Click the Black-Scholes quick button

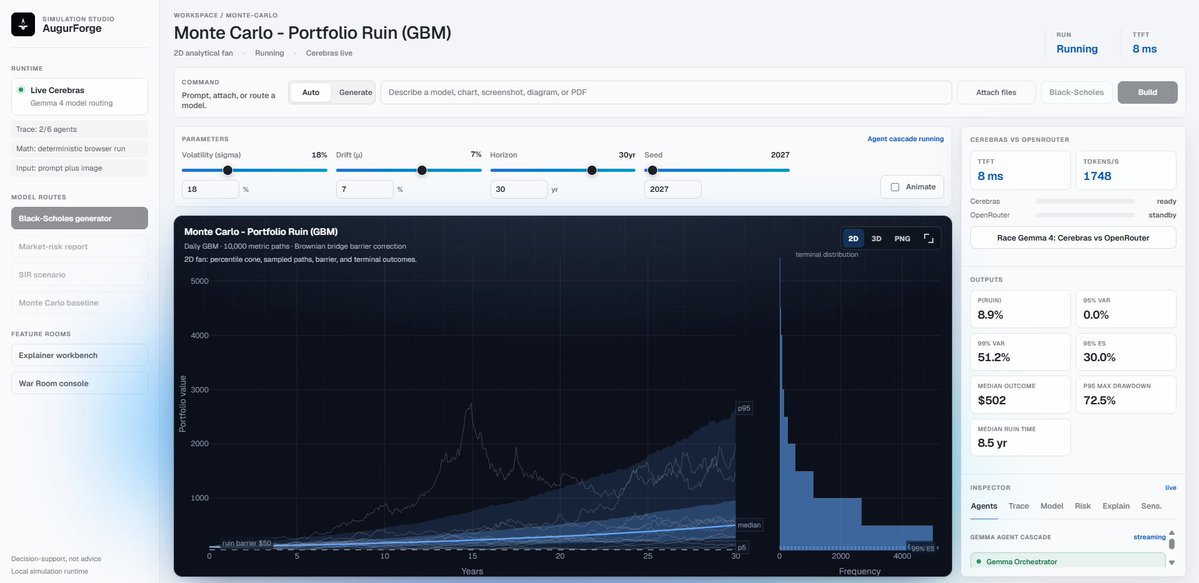(x=1076, y=93)
